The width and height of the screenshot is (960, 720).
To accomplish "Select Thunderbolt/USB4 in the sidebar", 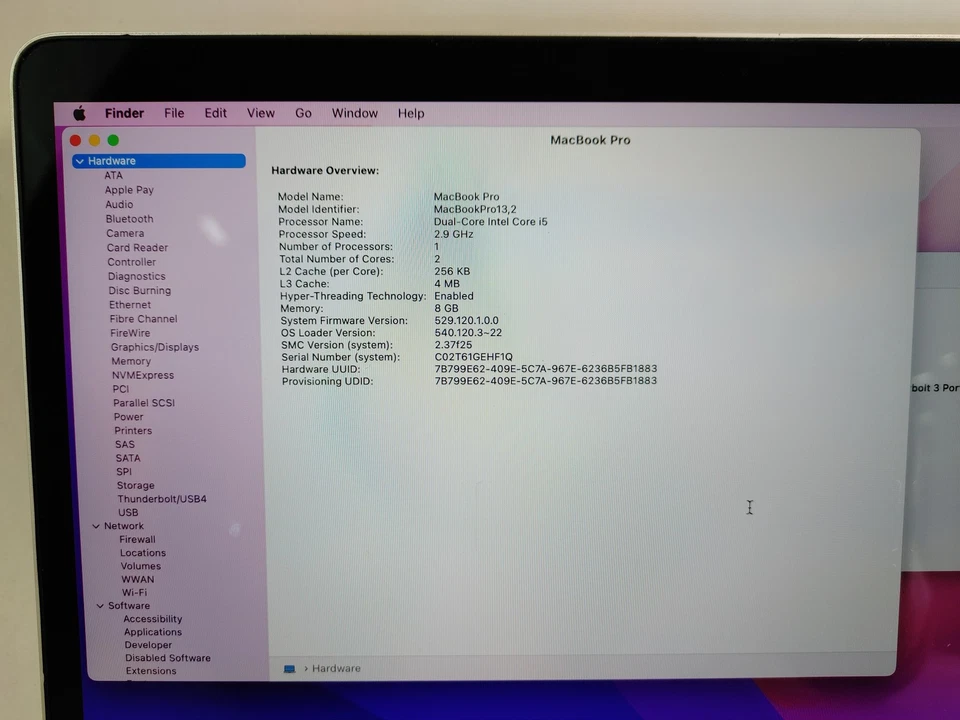I will point(162,498).
